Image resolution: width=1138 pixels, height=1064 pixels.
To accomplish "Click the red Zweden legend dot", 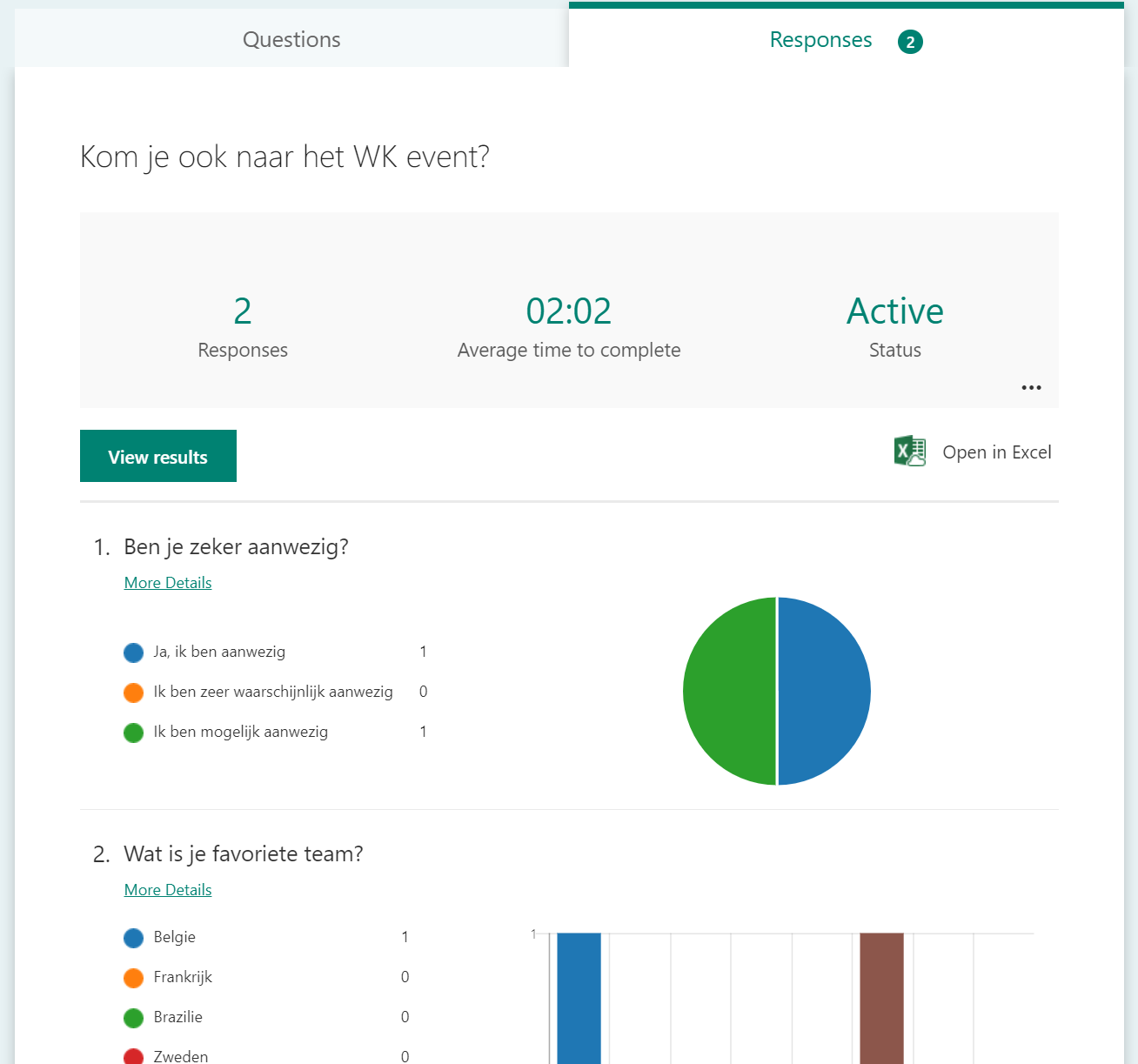I will [133, 1056].
